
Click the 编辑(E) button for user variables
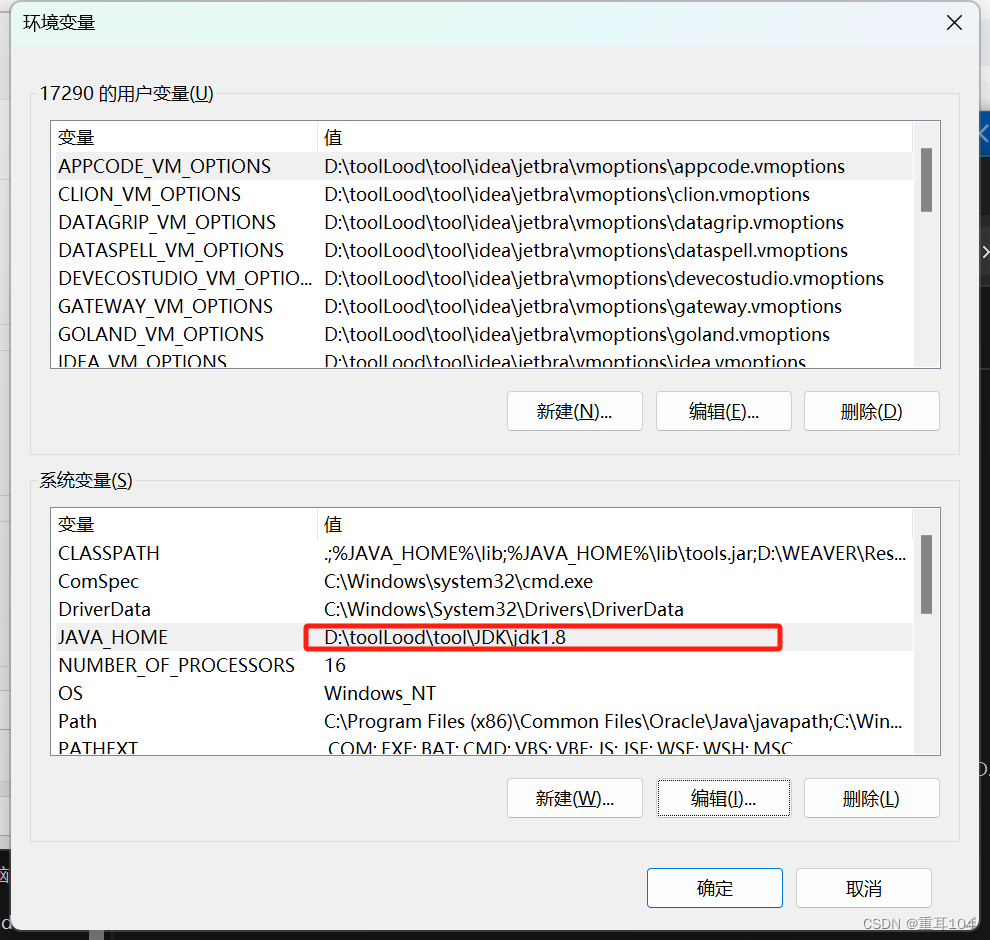(x=723, y=410)
